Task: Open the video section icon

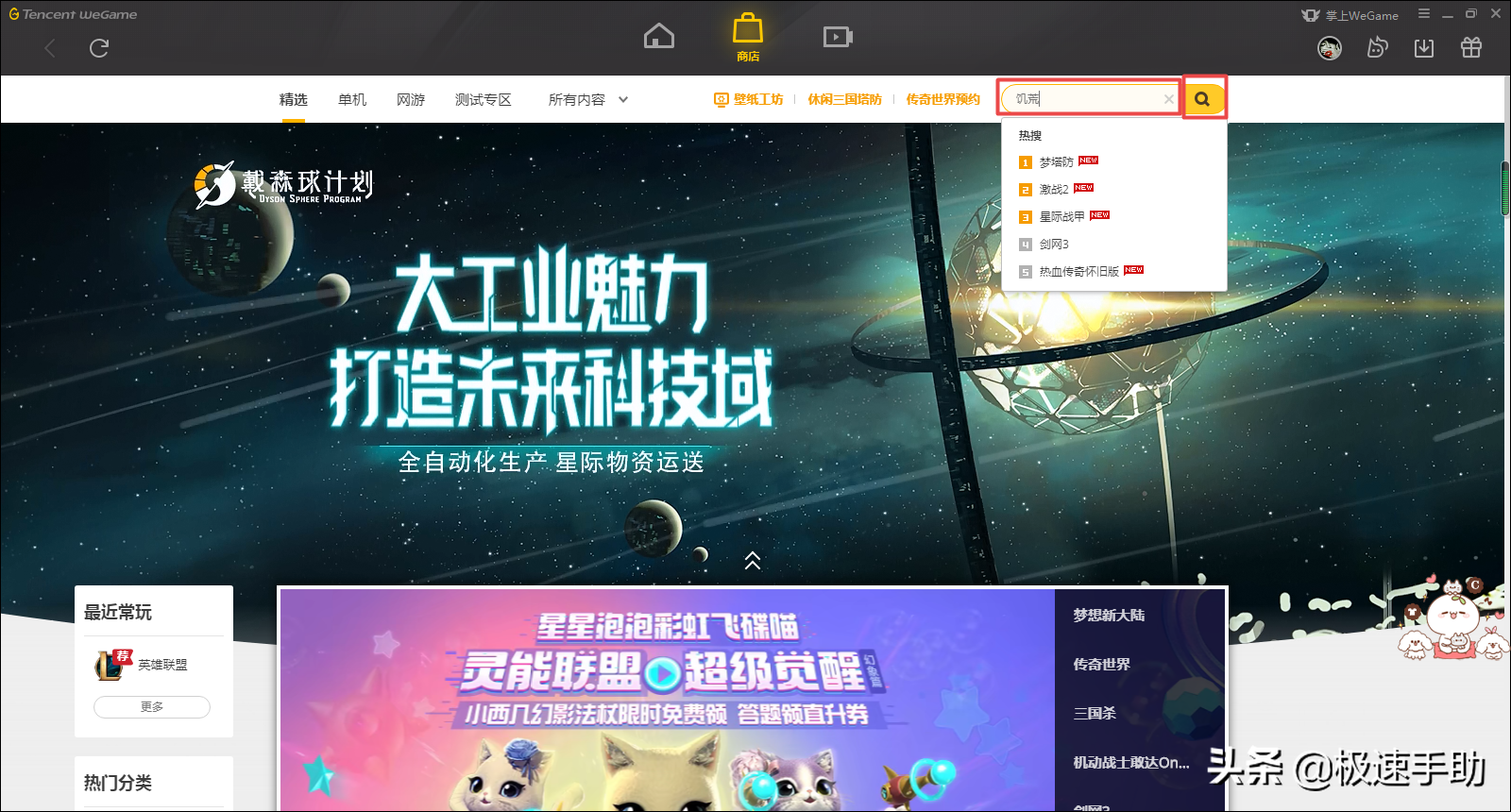Action: coord(837,37)
